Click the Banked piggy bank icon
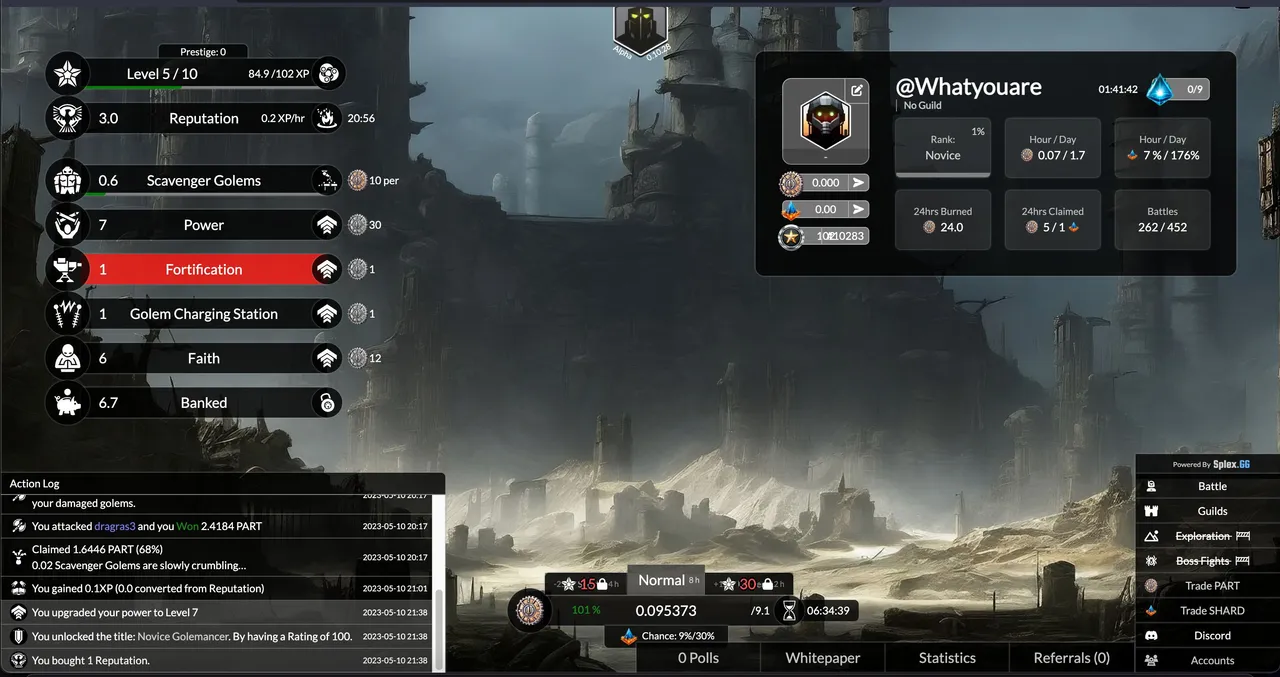Screen dimensions: 1280x677 68,402
